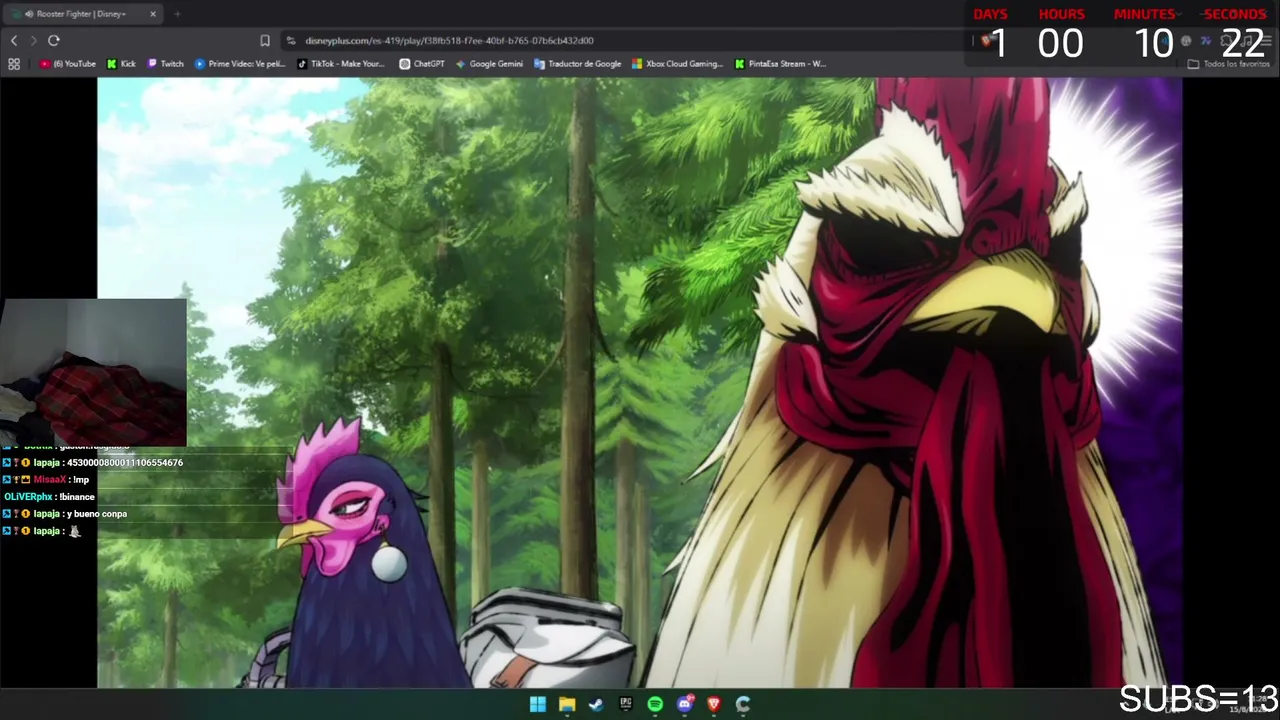The width and height of the screenshot is (1280, 720).
Task: Open File Explorer from the taskbar
Action: (x=567, y=704)
